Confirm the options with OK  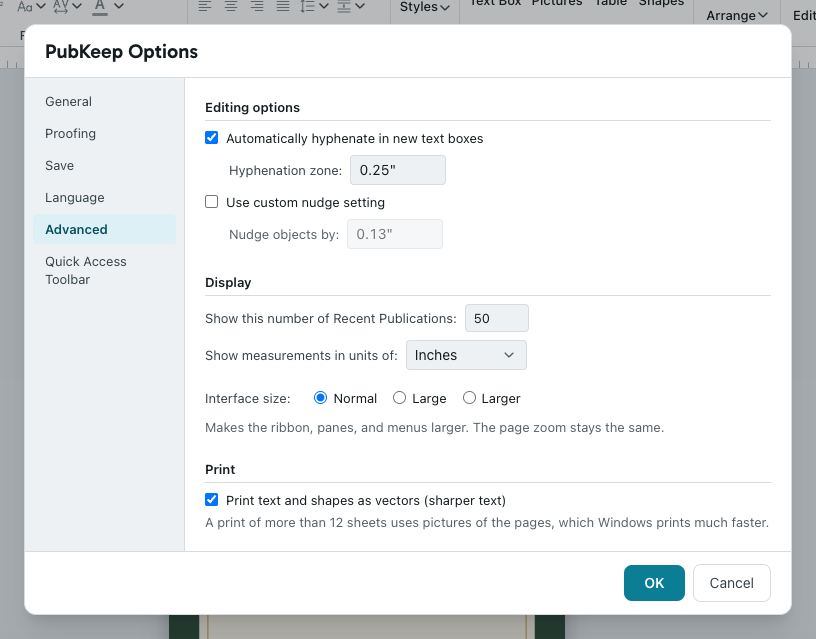(x=654, y=583)
